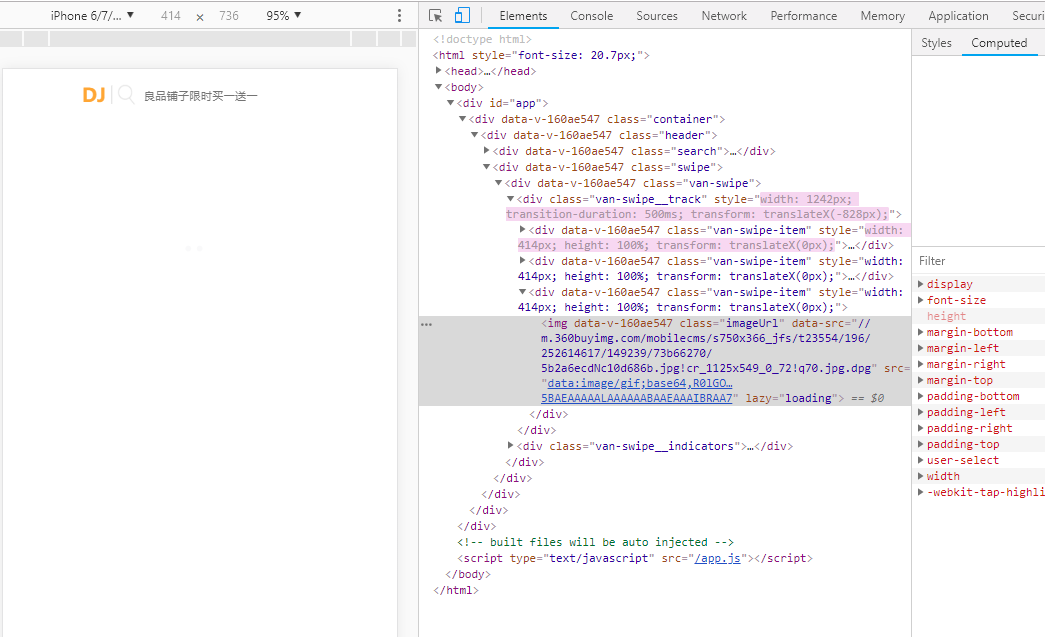Viewport: 1045px width, 637px height.
Task: Edit the viewport height field 736
Action: (229, 15)
